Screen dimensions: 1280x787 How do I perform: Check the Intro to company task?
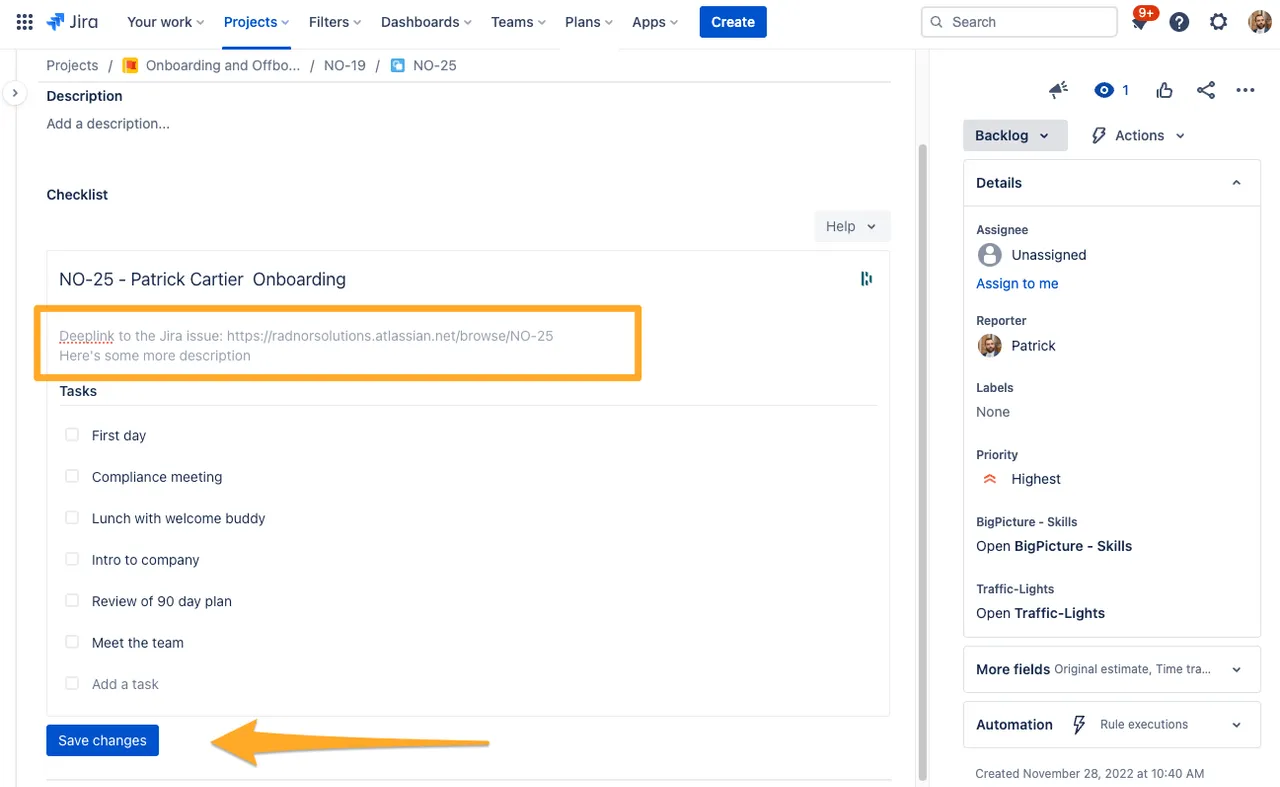[x=72, y=559]
